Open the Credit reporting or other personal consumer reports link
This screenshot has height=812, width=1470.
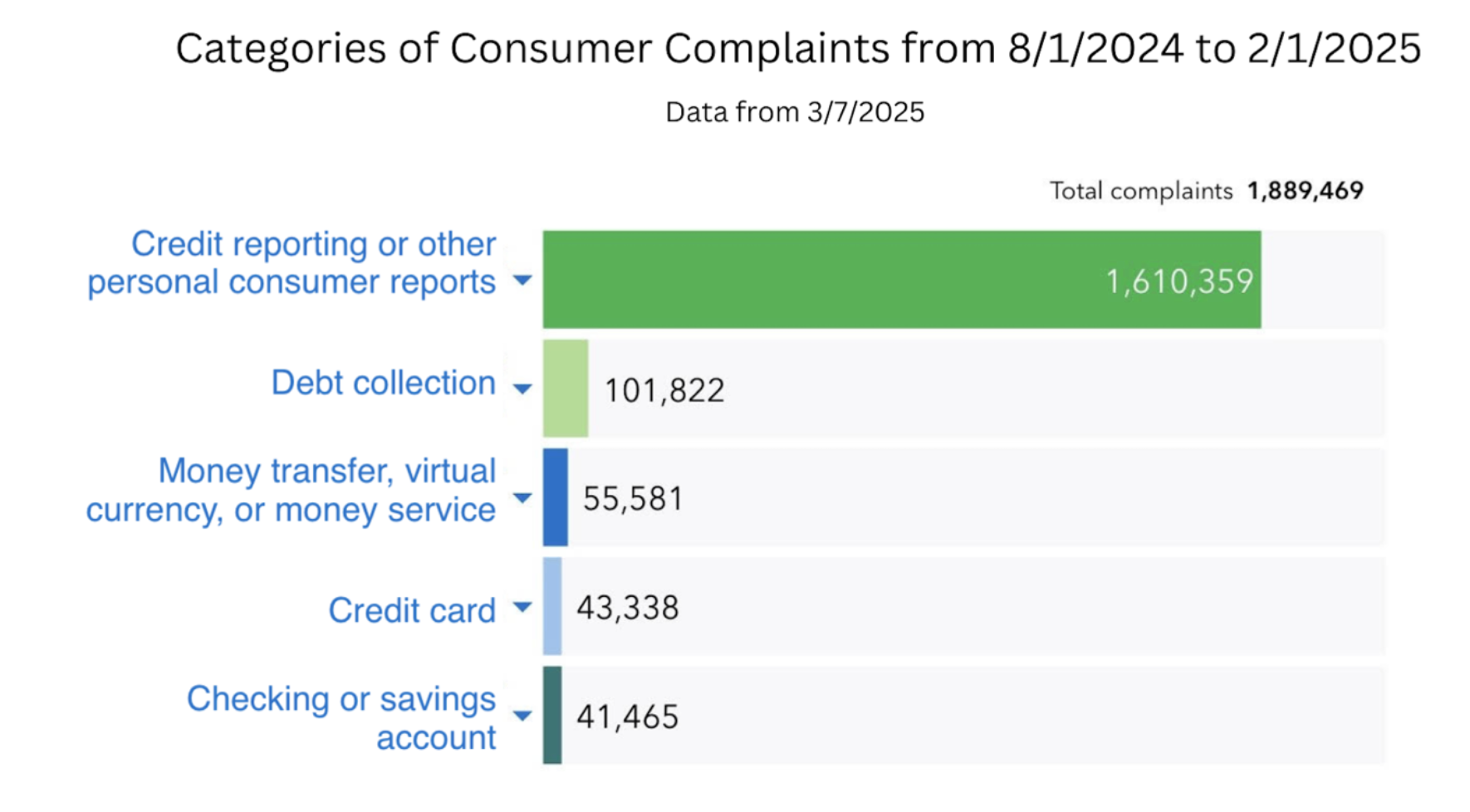[292, 263]
